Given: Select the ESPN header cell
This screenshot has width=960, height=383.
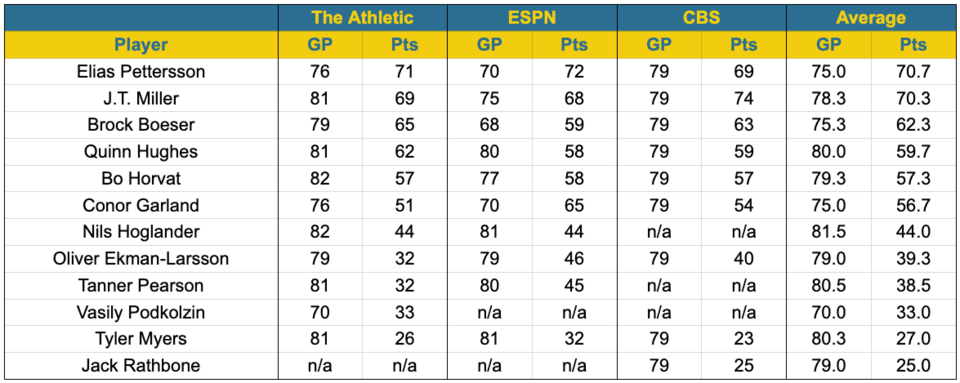Looking at the screenshot, I should click(532, 18).
